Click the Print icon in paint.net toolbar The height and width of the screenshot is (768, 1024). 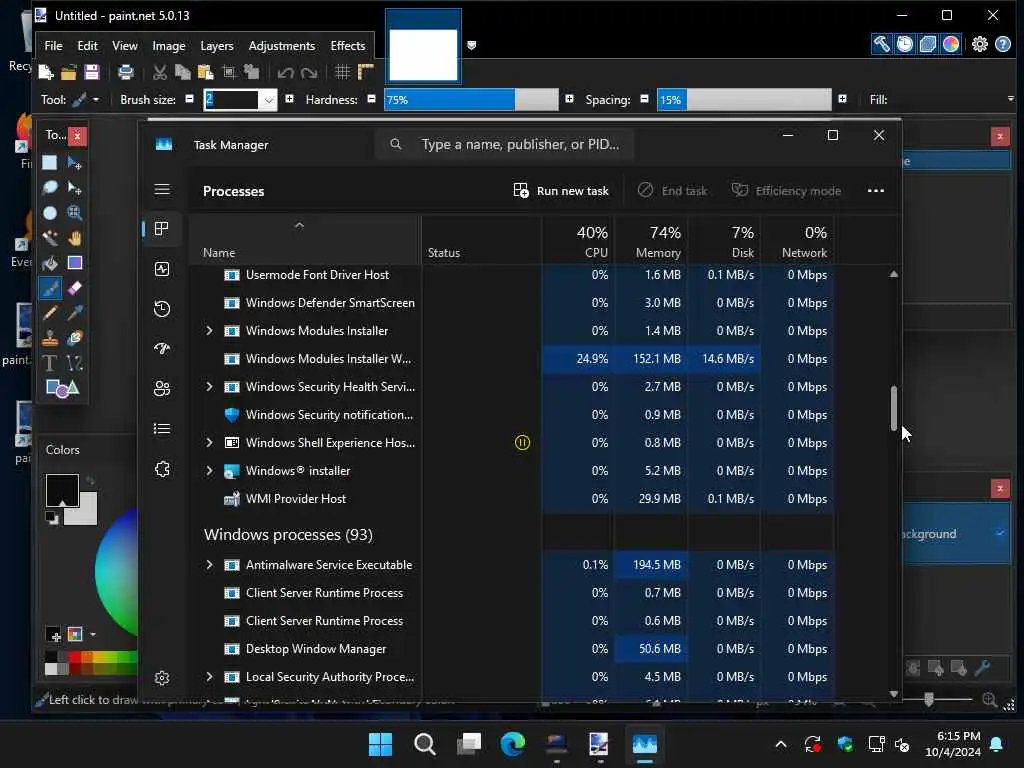pos(125,72)
